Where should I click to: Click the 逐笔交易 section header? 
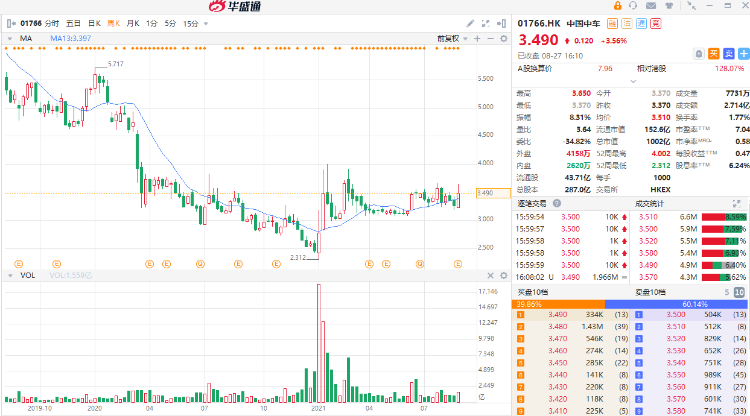532,203
